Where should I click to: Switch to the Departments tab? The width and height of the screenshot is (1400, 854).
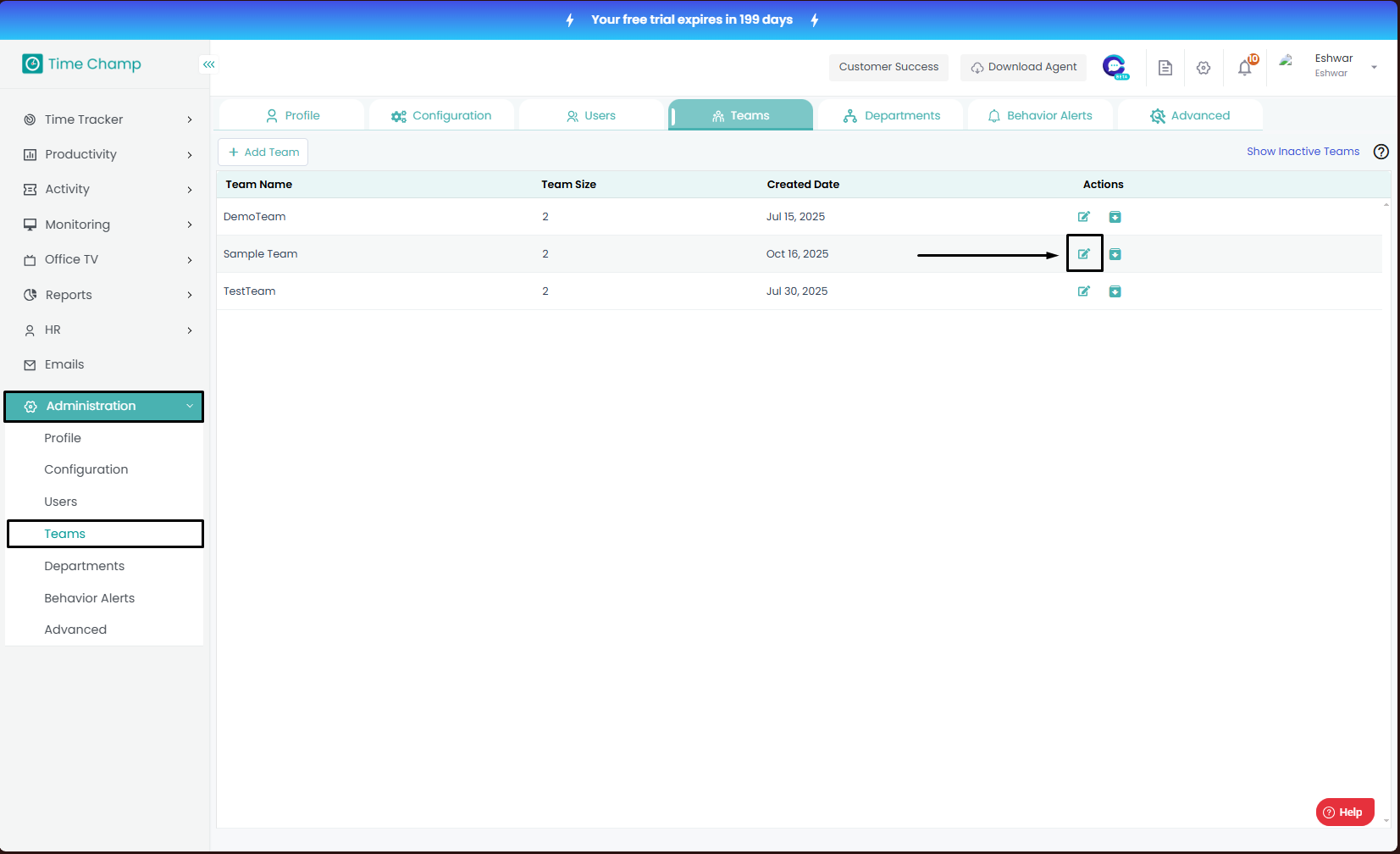point(892,115)
